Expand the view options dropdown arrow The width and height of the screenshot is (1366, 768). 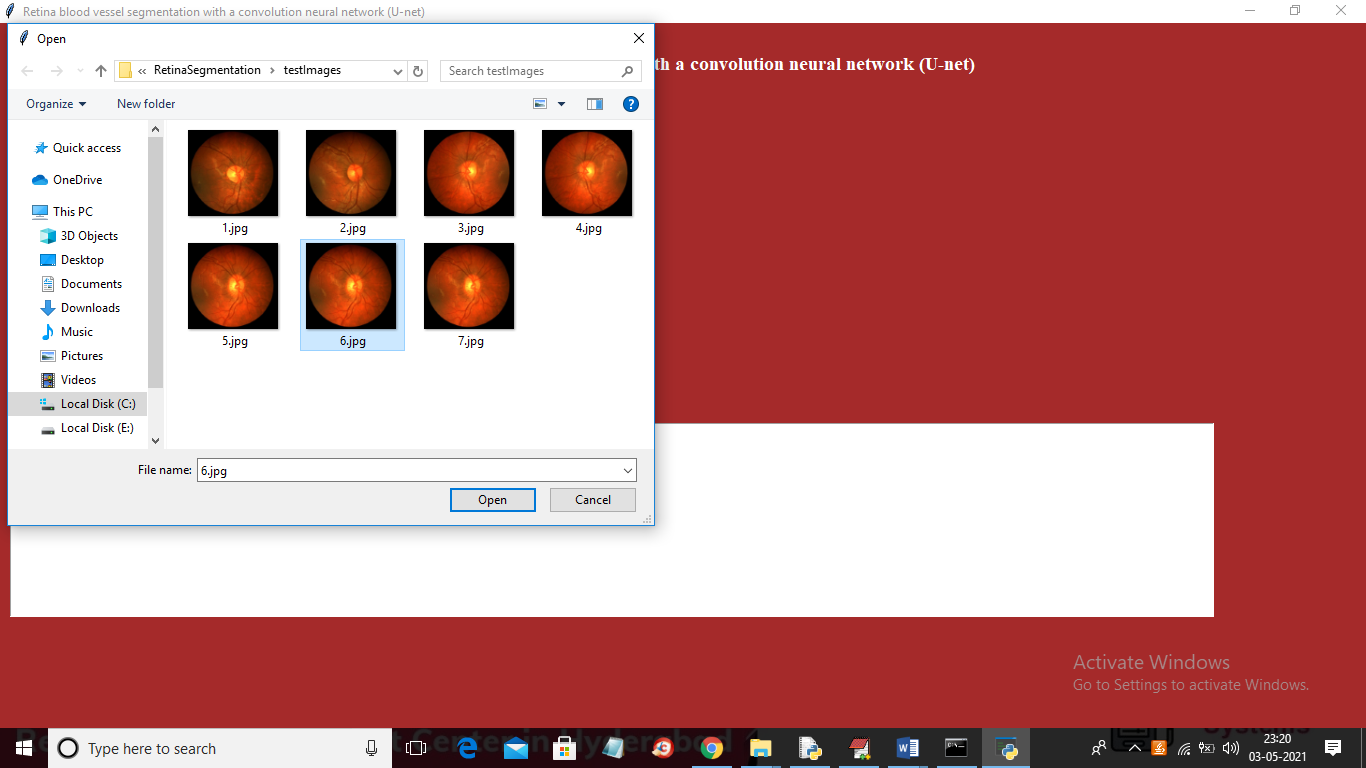coord(561,104)
